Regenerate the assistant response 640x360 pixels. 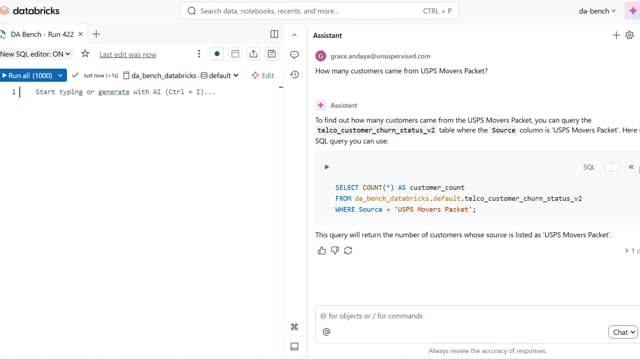click(348, 251)
